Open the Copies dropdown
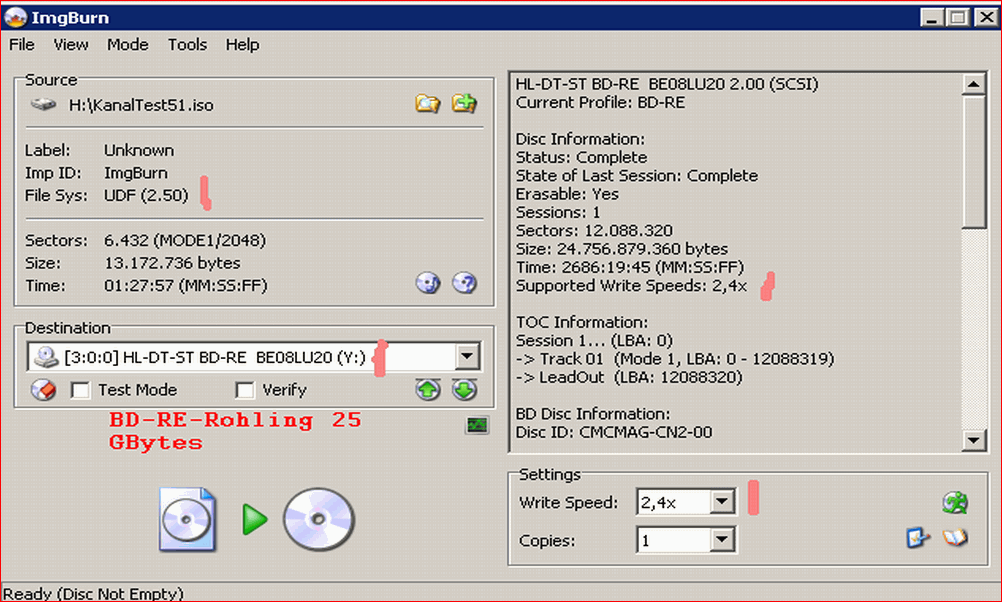 click(723, 541)
